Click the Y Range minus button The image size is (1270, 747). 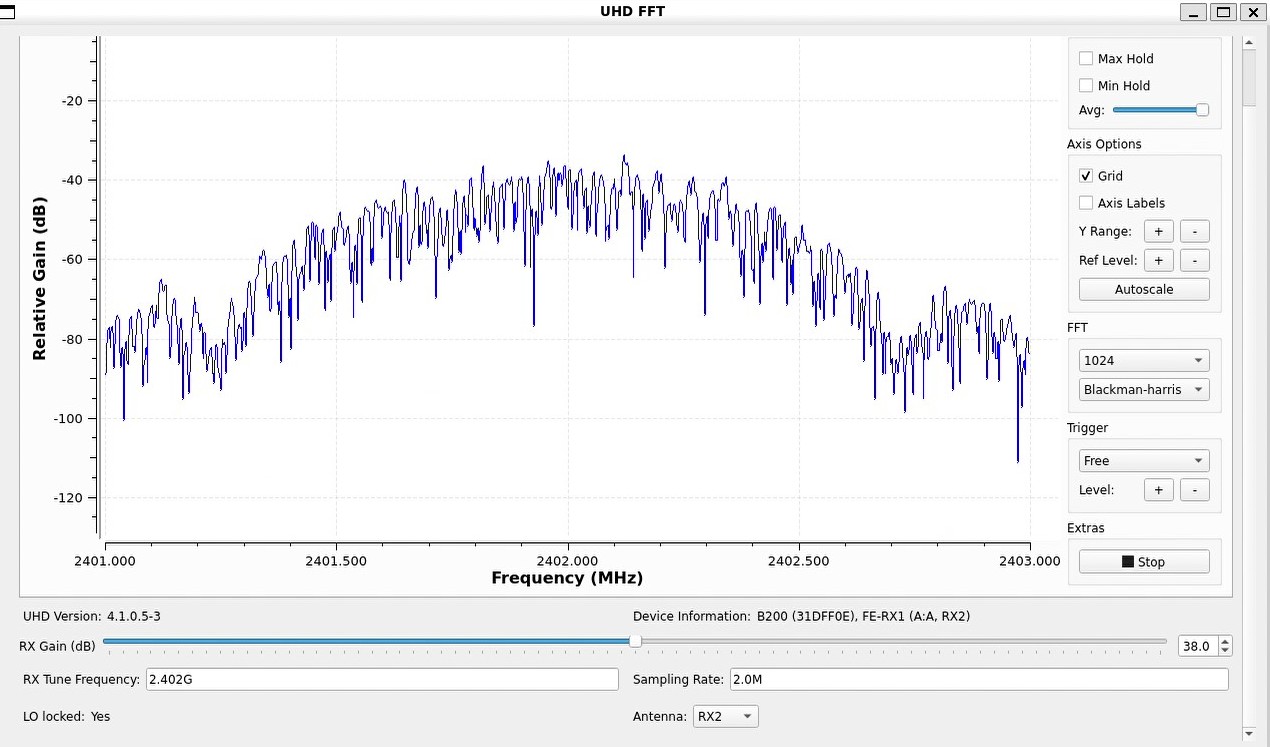(1194, 231)
